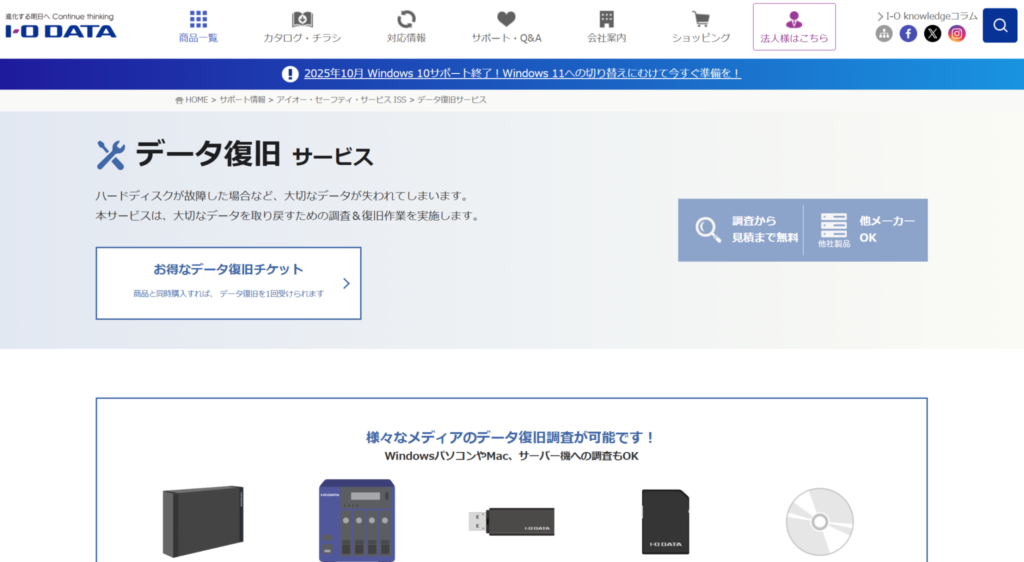Open the Windows 10 support end notice
Screen dimensions: 1024x562
click(x=522, y=73)
